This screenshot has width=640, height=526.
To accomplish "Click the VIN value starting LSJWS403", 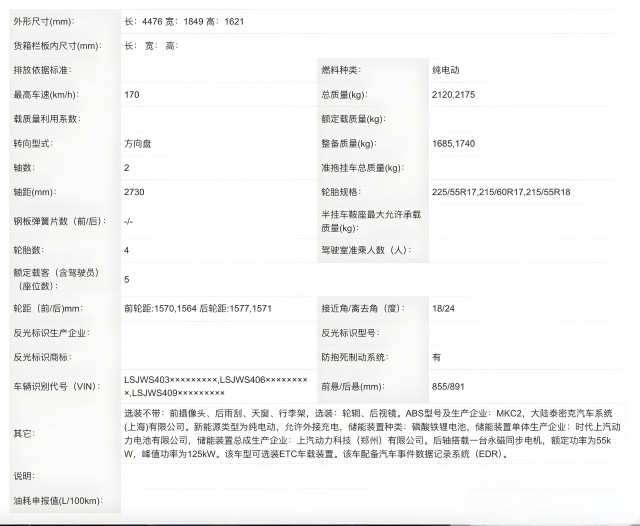I will [x=216, y=386].
